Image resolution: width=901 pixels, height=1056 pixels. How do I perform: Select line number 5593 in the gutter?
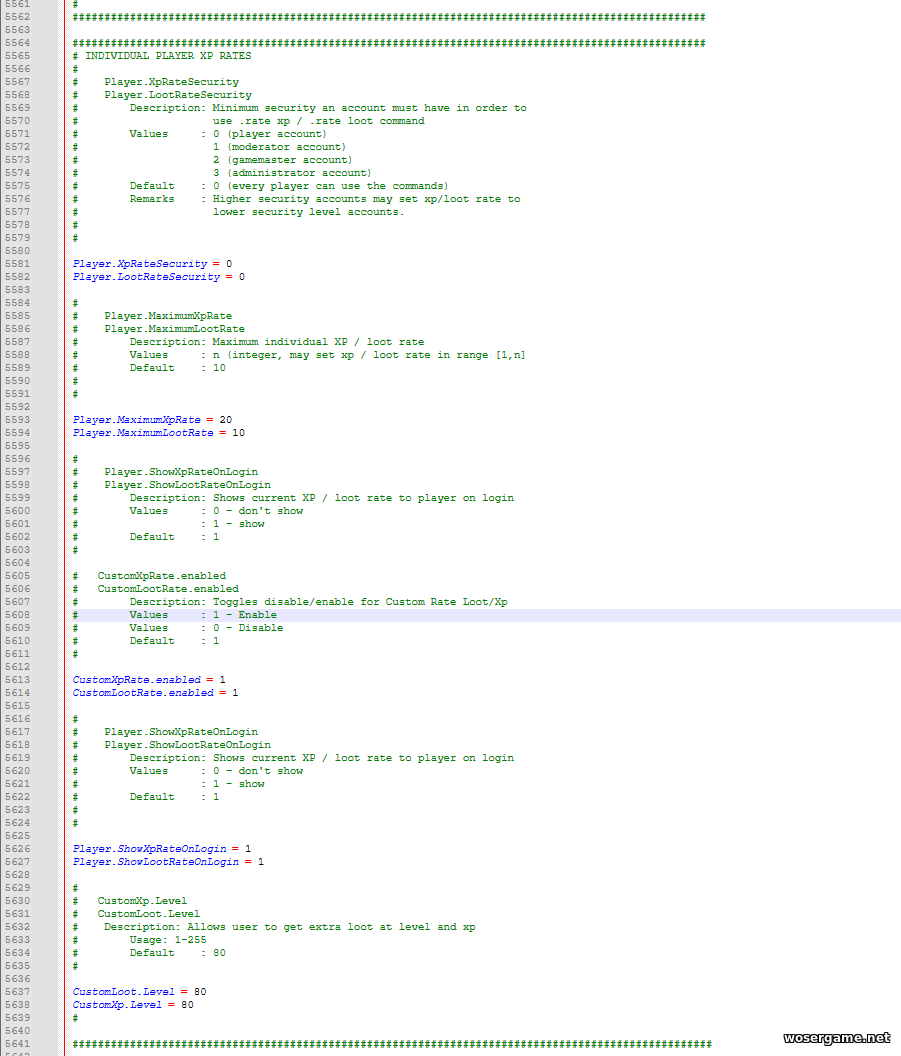click(x=17, y=420)
